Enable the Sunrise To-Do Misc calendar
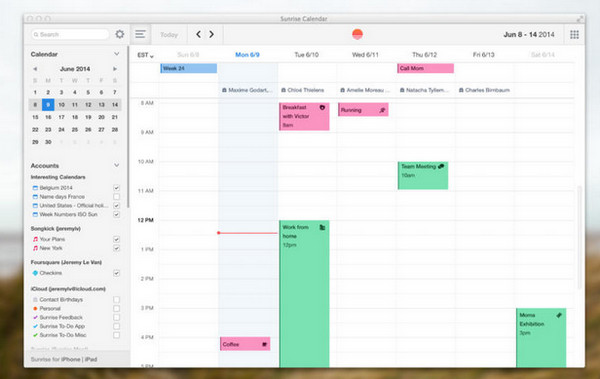The height and width of the screenshot is (379, 600). coord(117,335)
